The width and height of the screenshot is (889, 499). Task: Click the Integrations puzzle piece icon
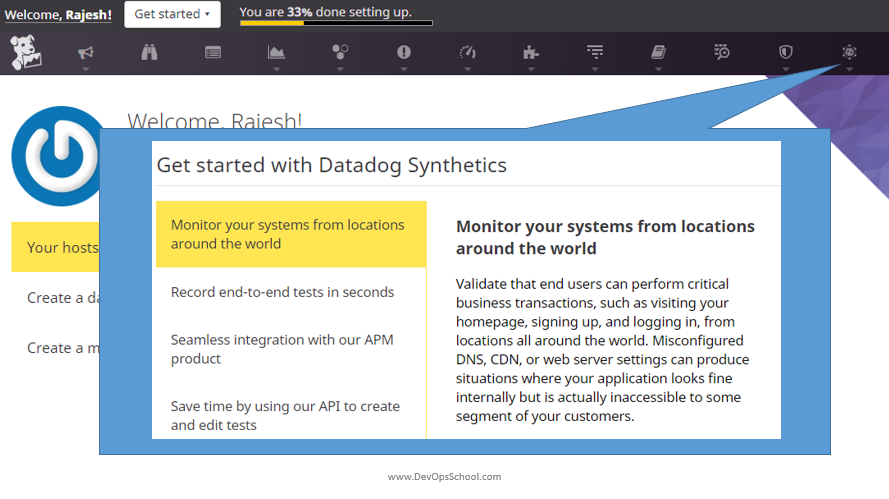coord(531,53)
